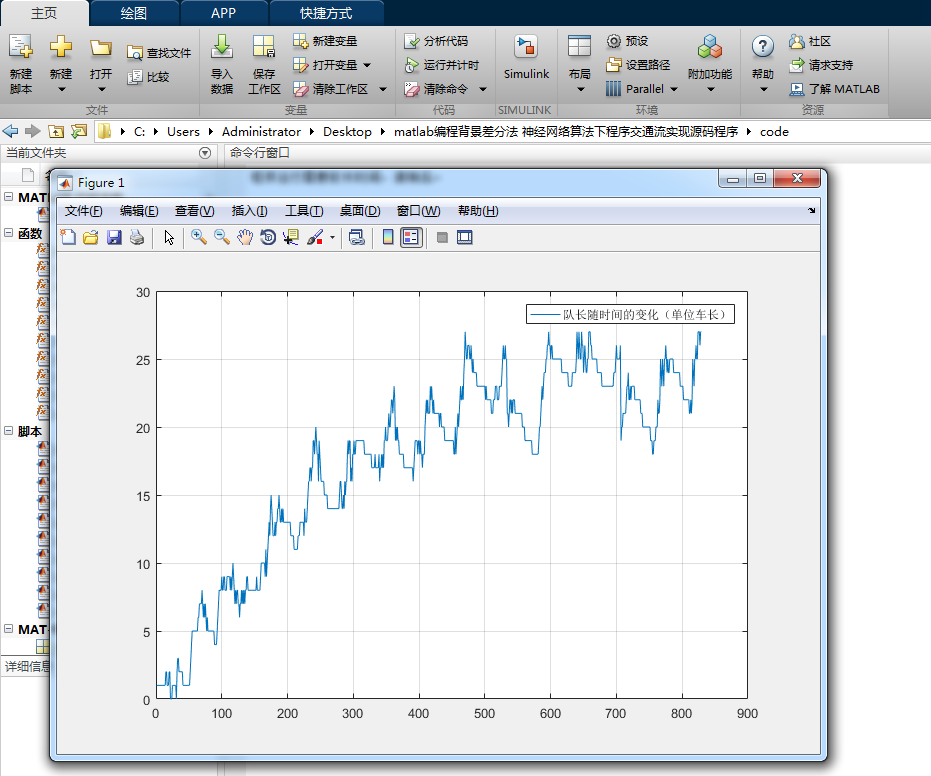
Task: Select the Pan hand tool
Action: coord(245,237)
